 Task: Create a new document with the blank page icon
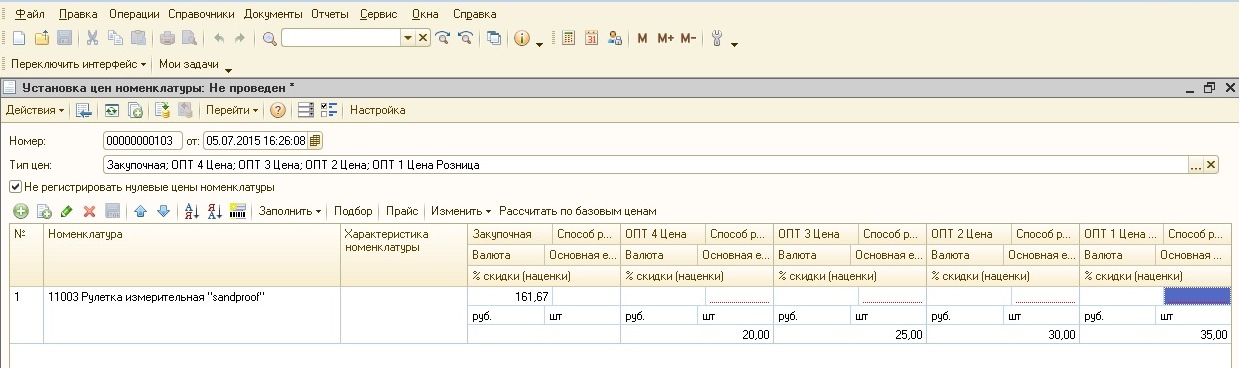point(18,39)
